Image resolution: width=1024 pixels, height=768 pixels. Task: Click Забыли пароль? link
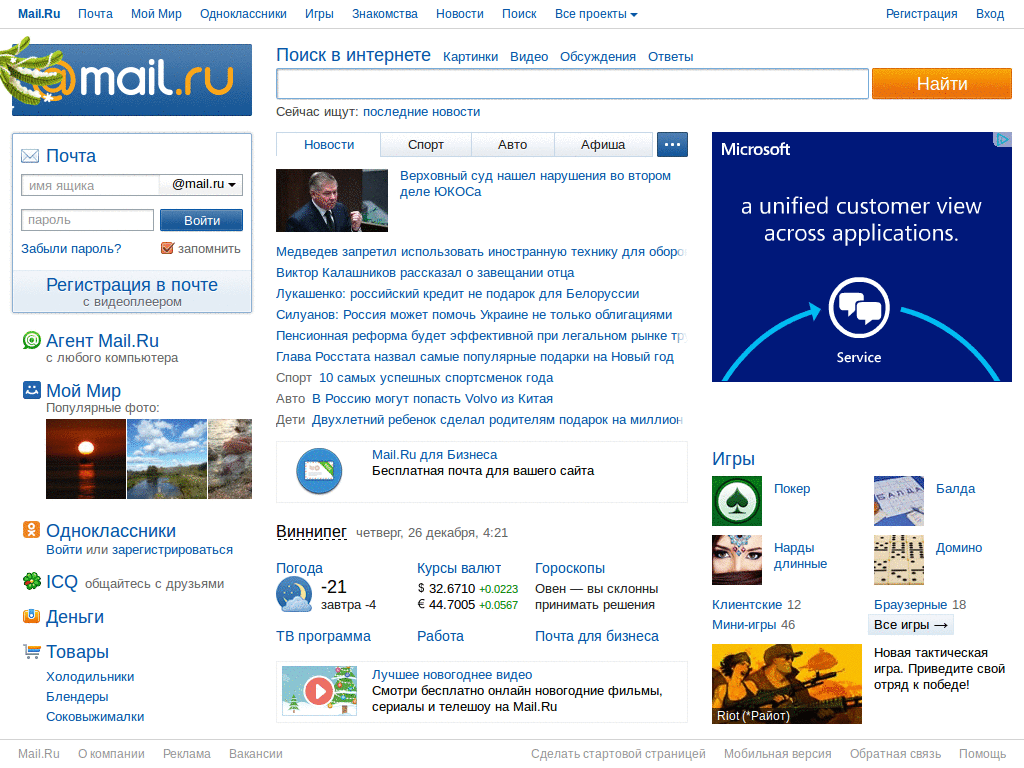[71, 249]
